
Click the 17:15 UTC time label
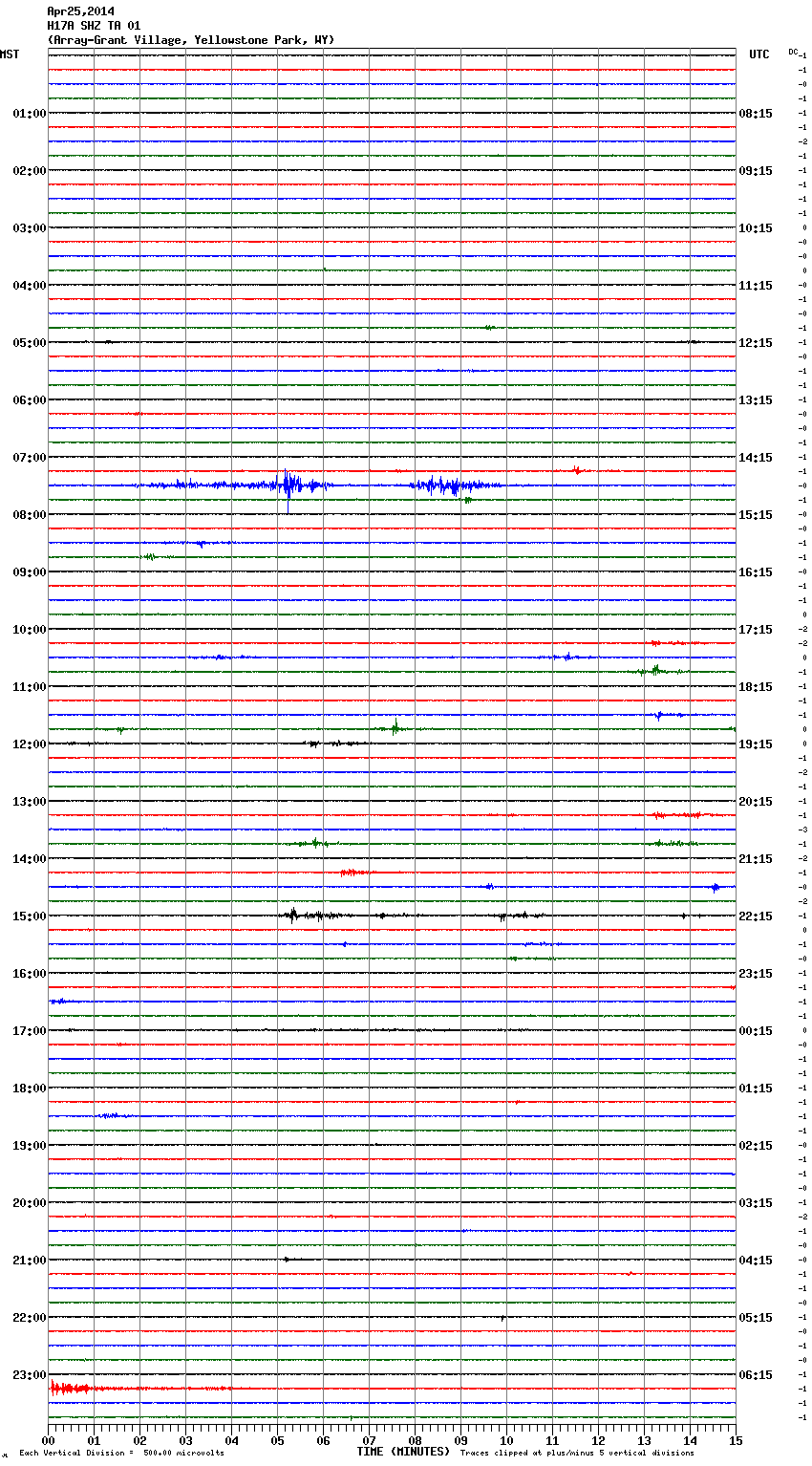click(x=756, y=630)
